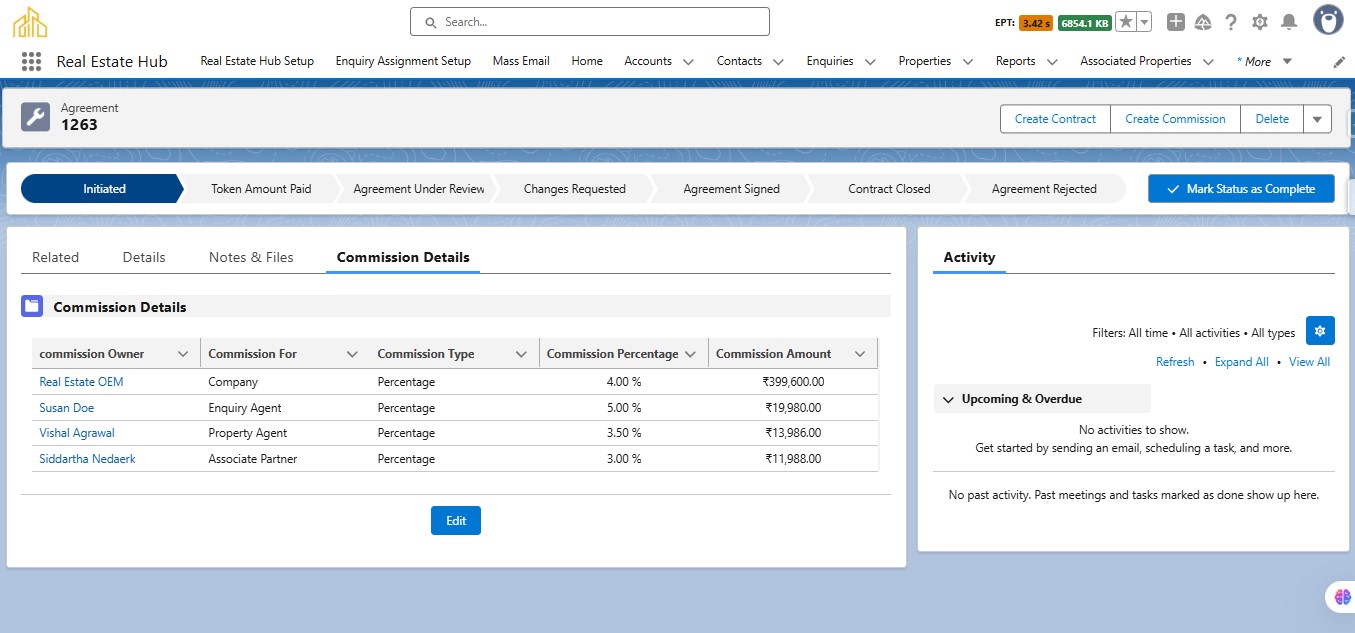This screenshot has width=1355, height=633.
Task: Click the pencil edit navigation icon
Action: point(1339,62)
